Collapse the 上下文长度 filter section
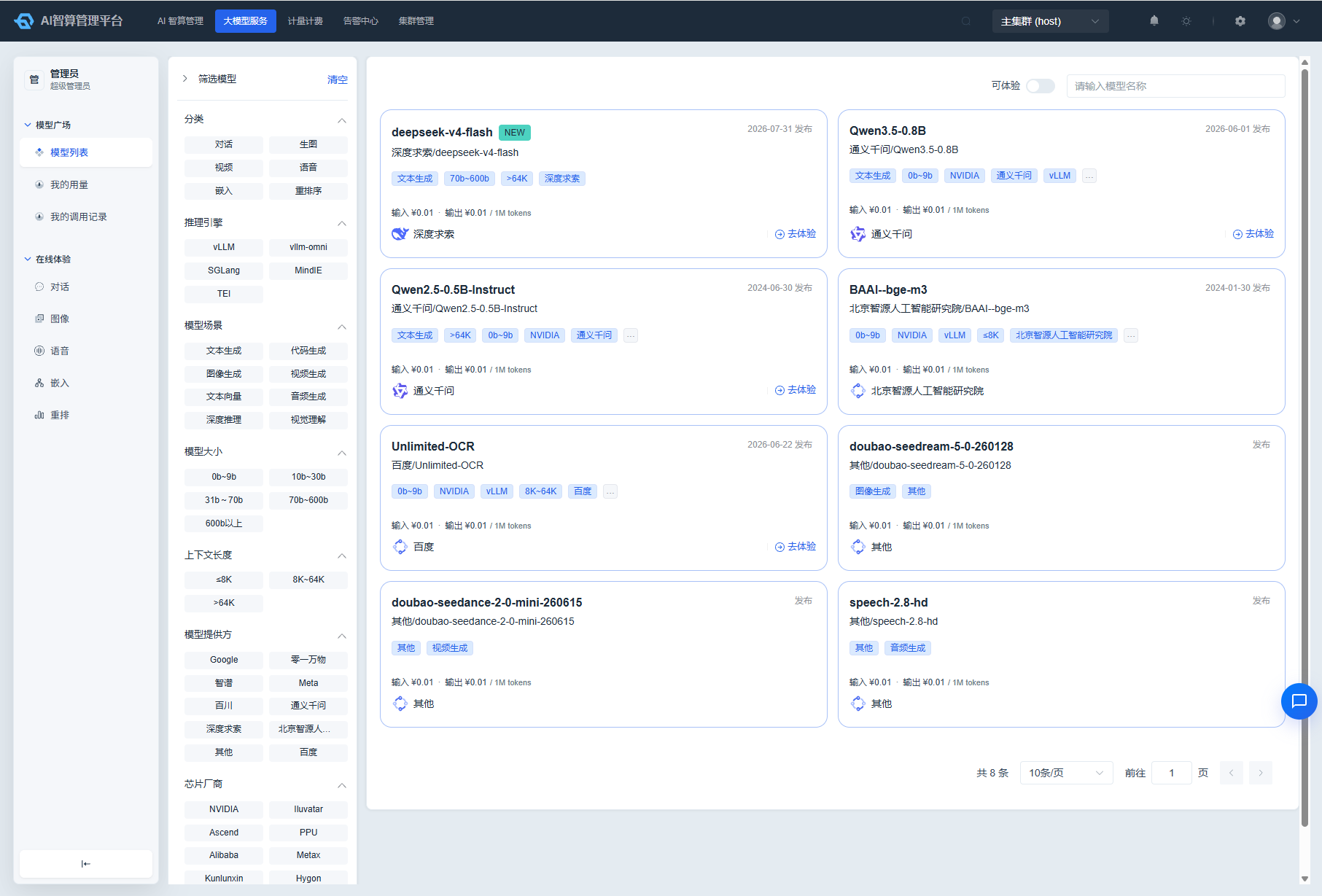Screen dimensions: 1322x896 [x=342, y=556]
